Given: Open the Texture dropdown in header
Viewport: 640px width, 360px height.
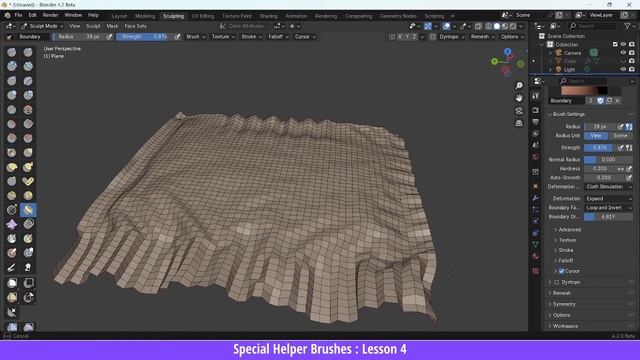Looking at the screenshot, I should click(x=223, y=37).
